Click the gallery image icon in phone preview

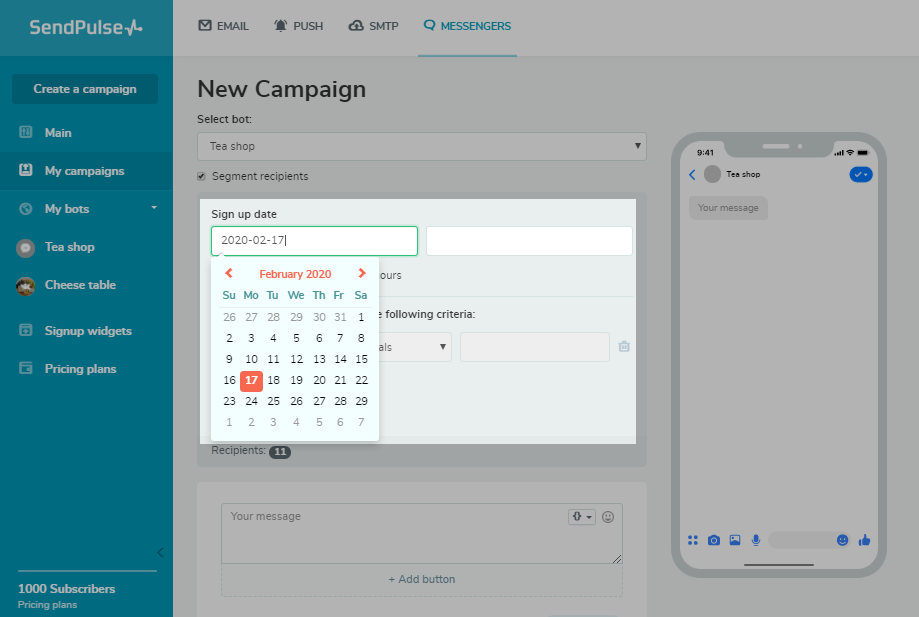tap(735, 540)
